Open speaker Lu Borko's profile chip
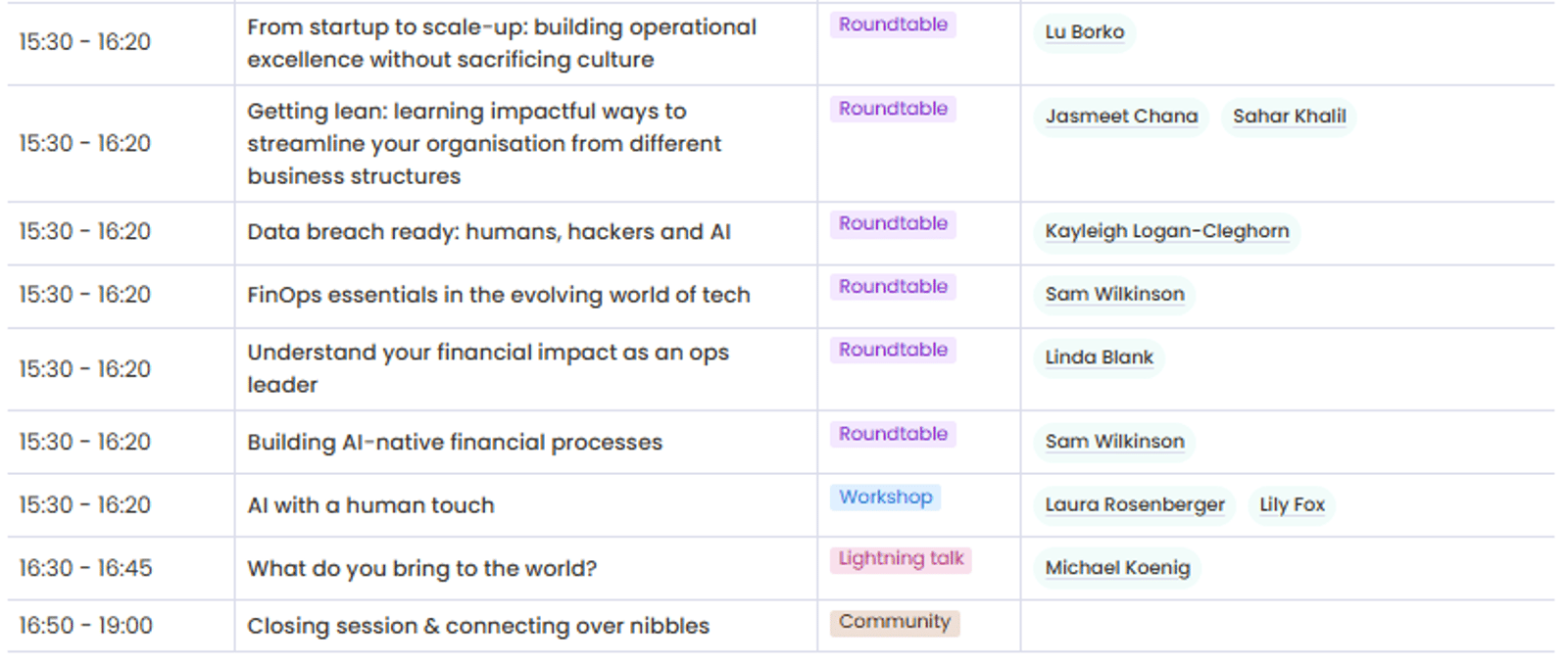 [x=1084, y=32]
